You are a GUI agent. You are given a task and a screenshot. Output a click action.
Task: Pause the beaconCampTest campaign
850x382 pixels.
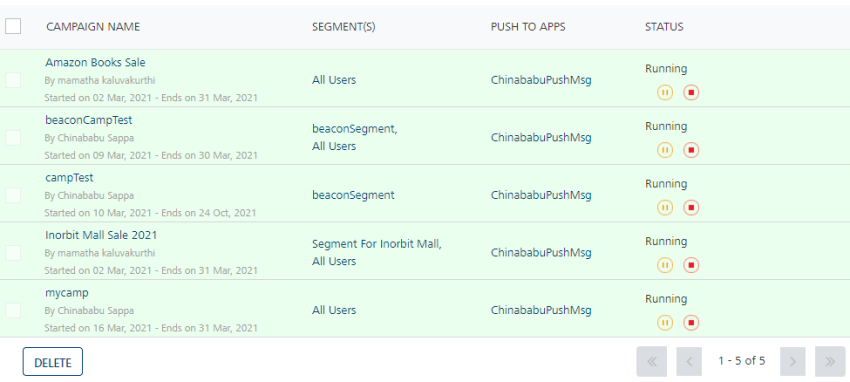pyautogui.click(x=665, y=150)
